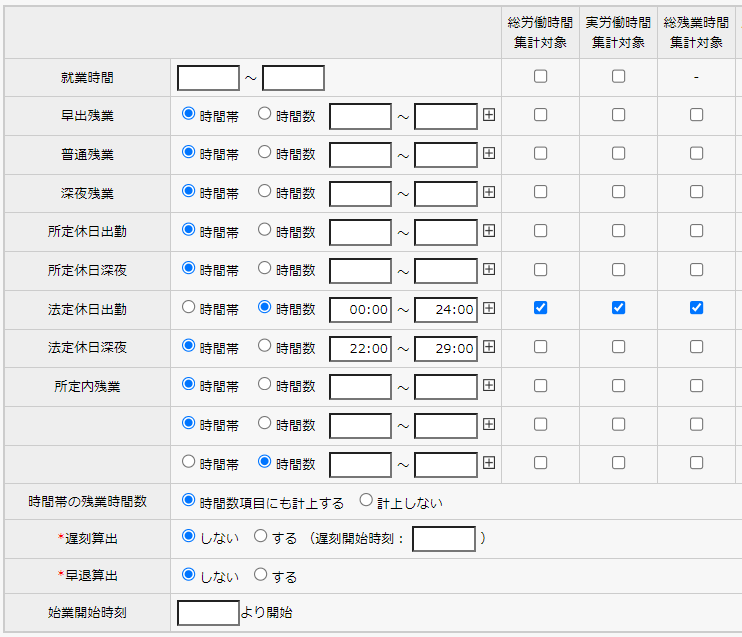Choose 計上しない for 時間帯の残業時間数
This screenshot has width=742, height=637.
pyautogui.click(x=366, y=501)
